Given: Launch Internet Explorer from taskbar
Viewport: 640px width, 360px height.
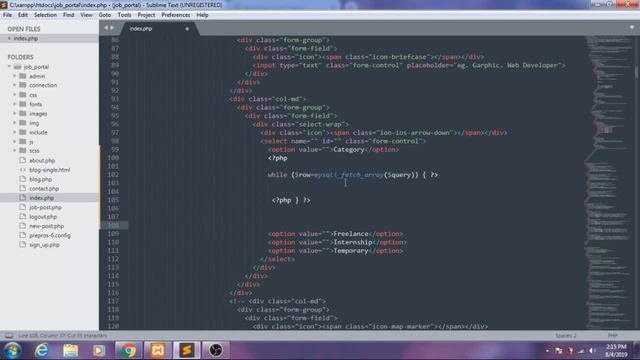Looking at the screenshot, I should tap(42, 351).
